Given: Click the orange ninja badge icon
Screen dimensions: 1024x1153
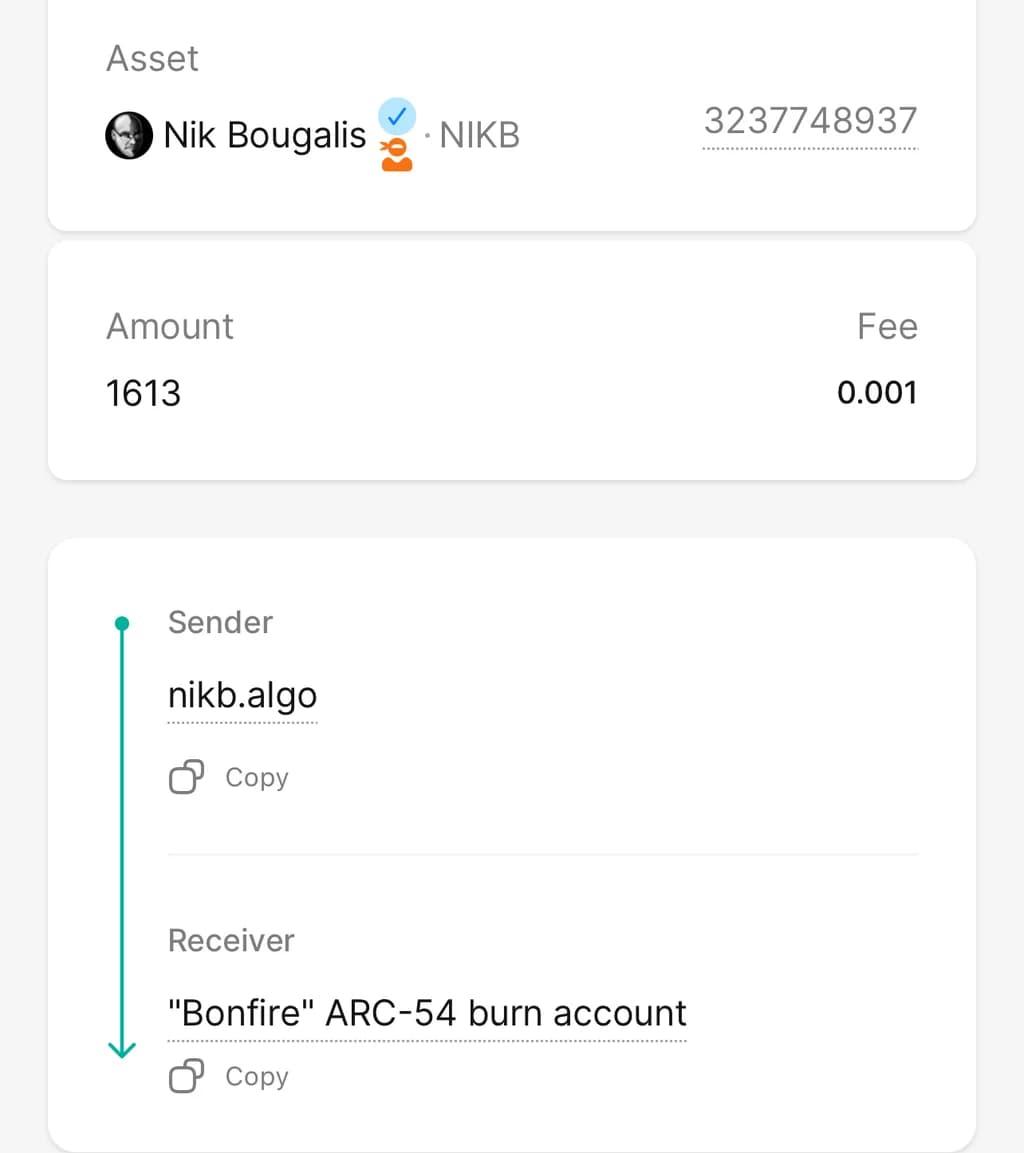Looking at the screenshot, I should 397,155.
